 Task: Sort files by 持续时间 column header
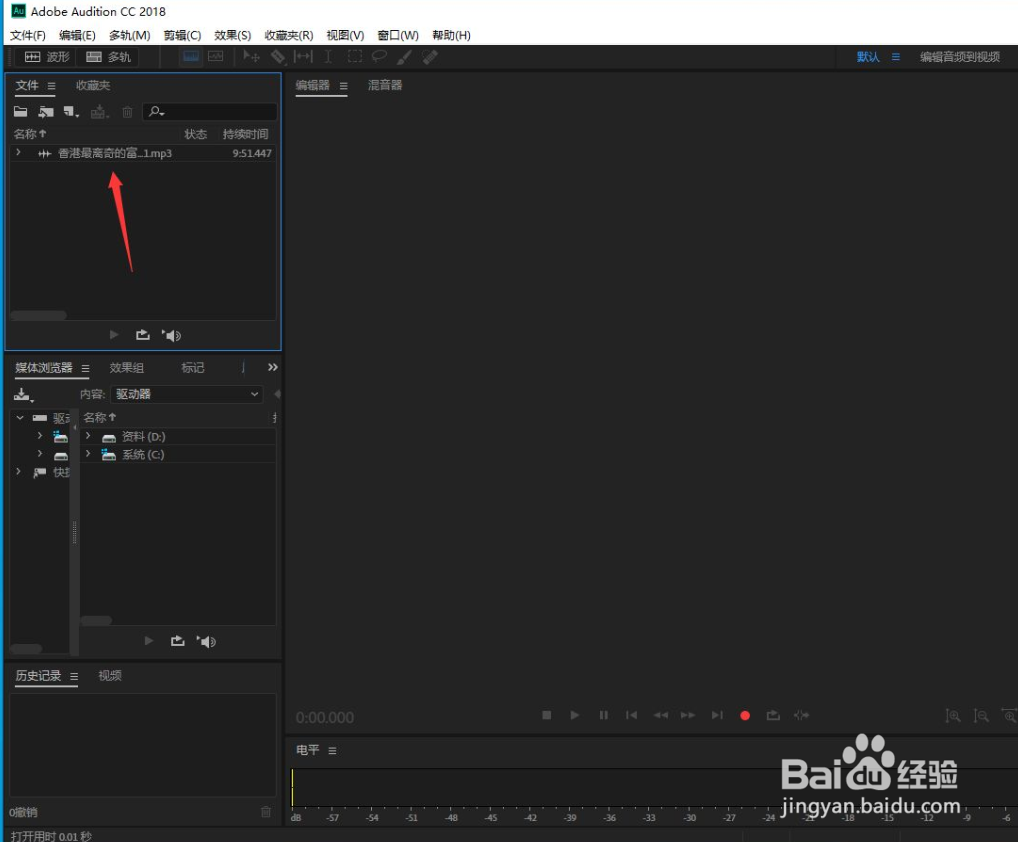click(245, 134)
